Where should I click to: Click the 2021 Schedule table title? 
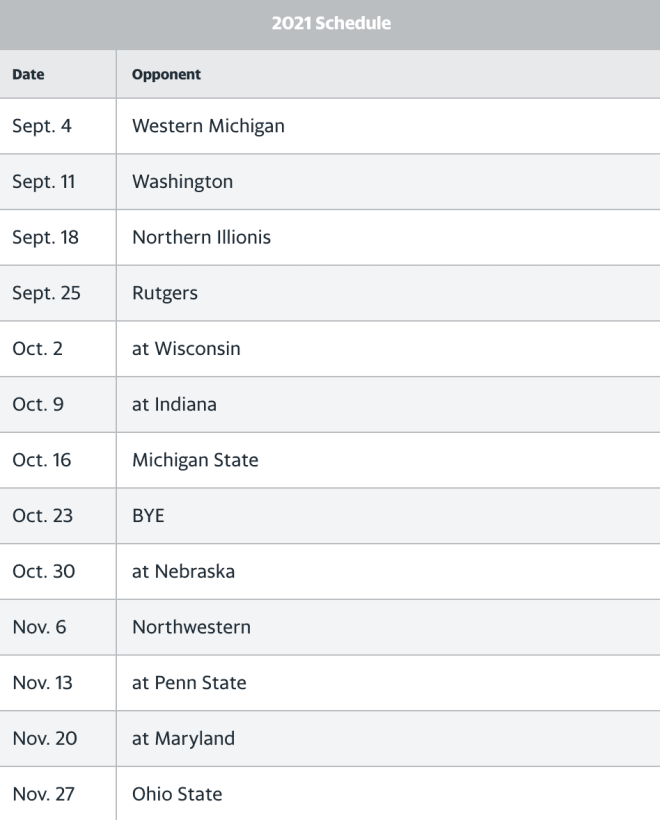[331, 23]
